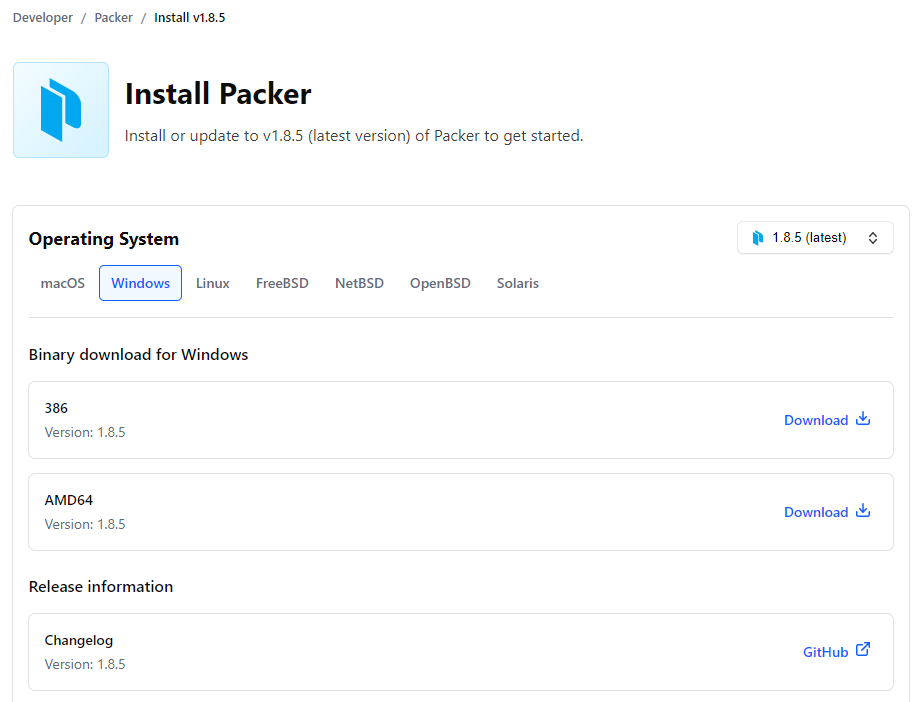Click the Packer logo tile
This screenshot has width=921, height=702.
point(61,110)
